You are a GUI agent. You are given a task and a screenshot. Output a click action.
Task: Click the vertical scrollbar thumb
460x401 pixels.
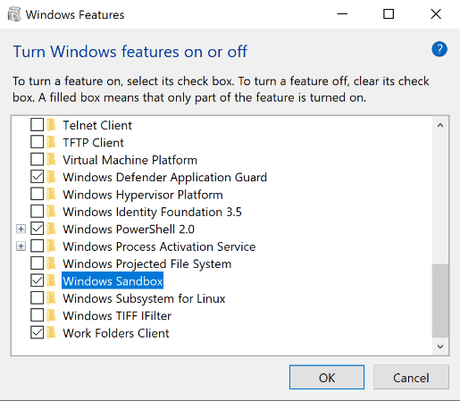(440, 301)
